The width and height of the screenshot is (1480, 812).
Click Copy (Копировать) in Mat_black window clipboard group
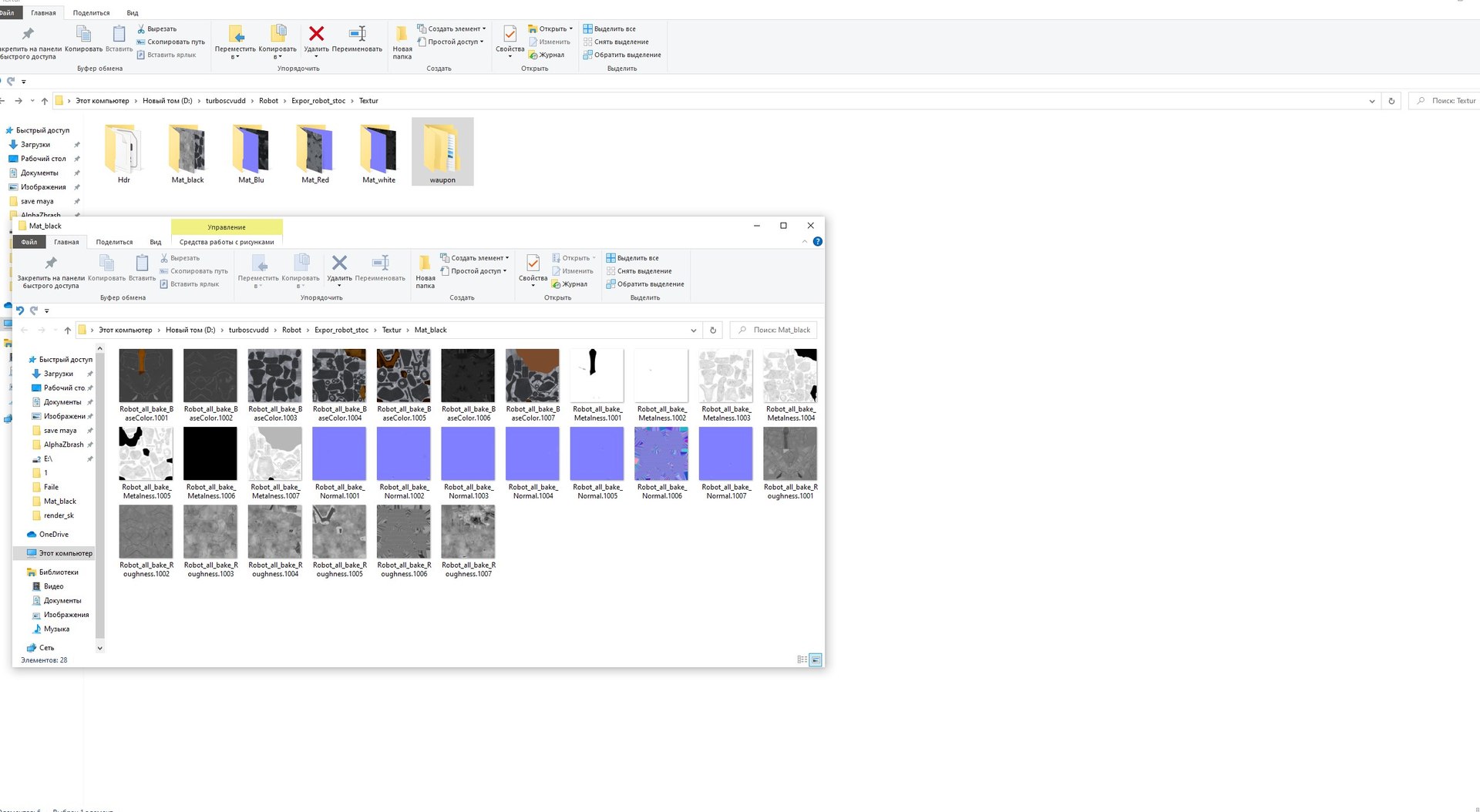click(x=106, y=268)
